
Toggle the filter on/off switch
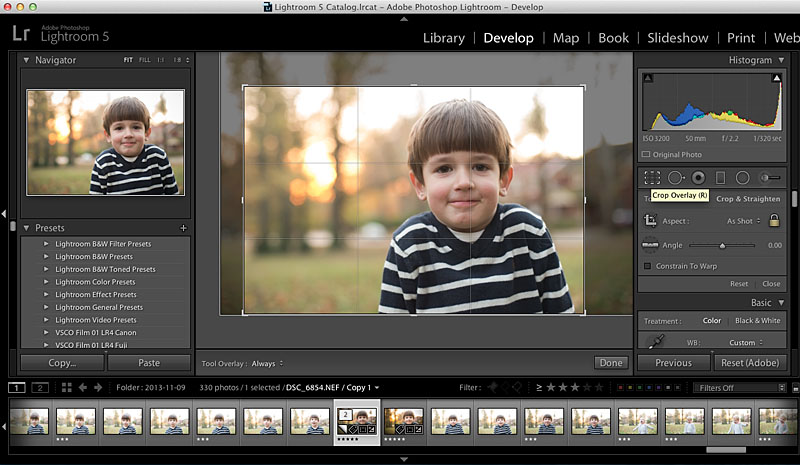(x=795, y=388)
